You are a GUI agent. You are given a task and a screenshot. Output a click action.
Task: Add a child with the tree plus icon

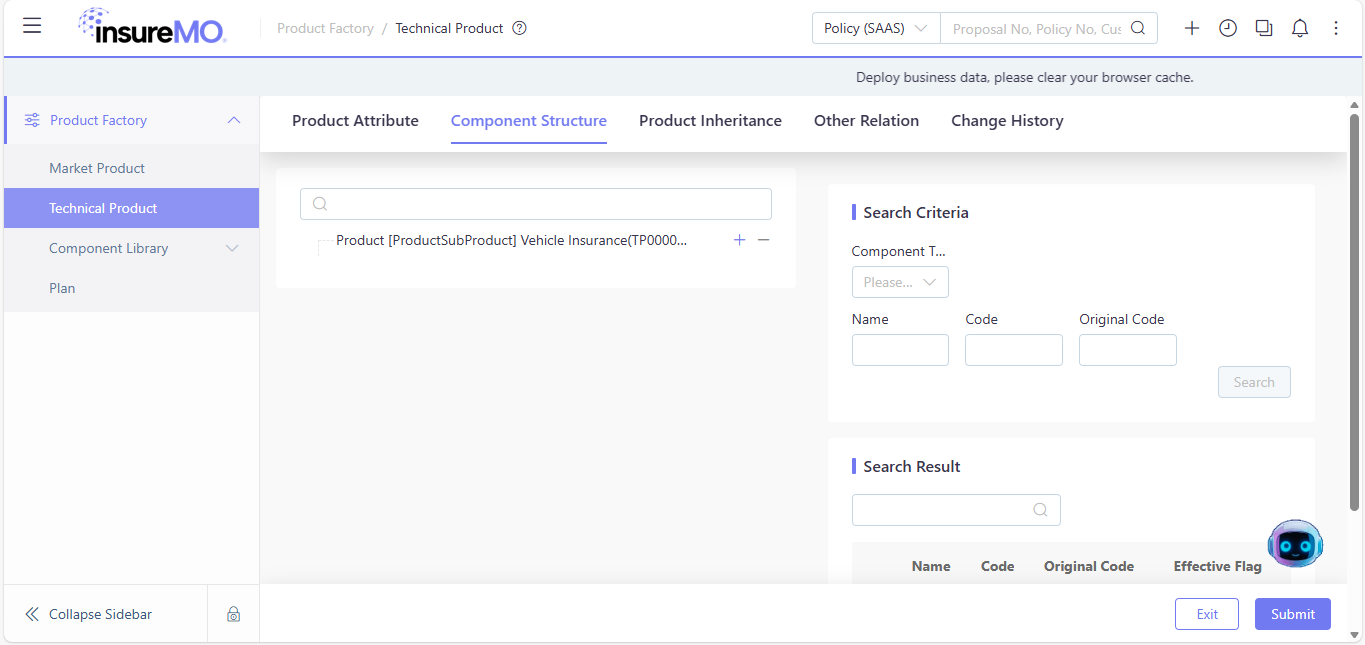[739, 240]
